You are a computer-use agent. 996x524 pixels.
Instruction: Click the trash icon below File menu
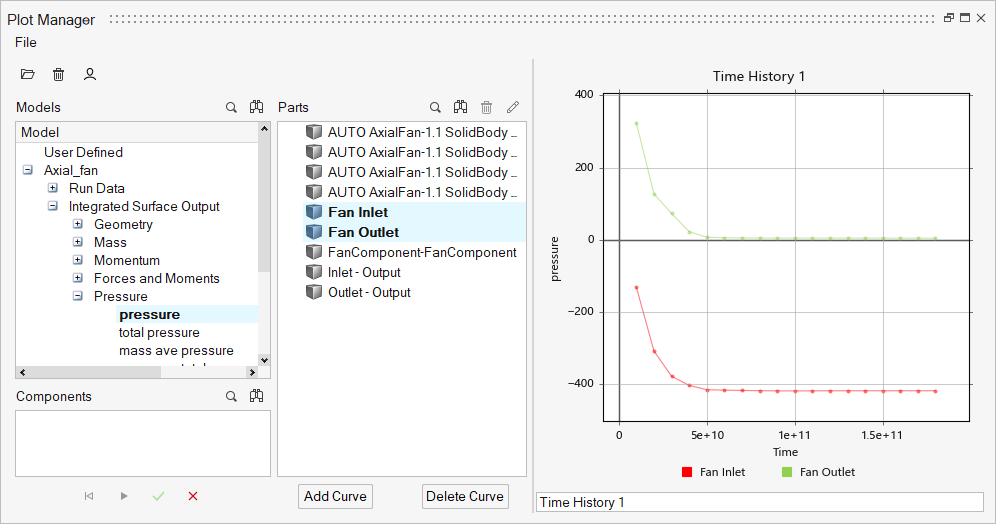(x=59, y=74)
